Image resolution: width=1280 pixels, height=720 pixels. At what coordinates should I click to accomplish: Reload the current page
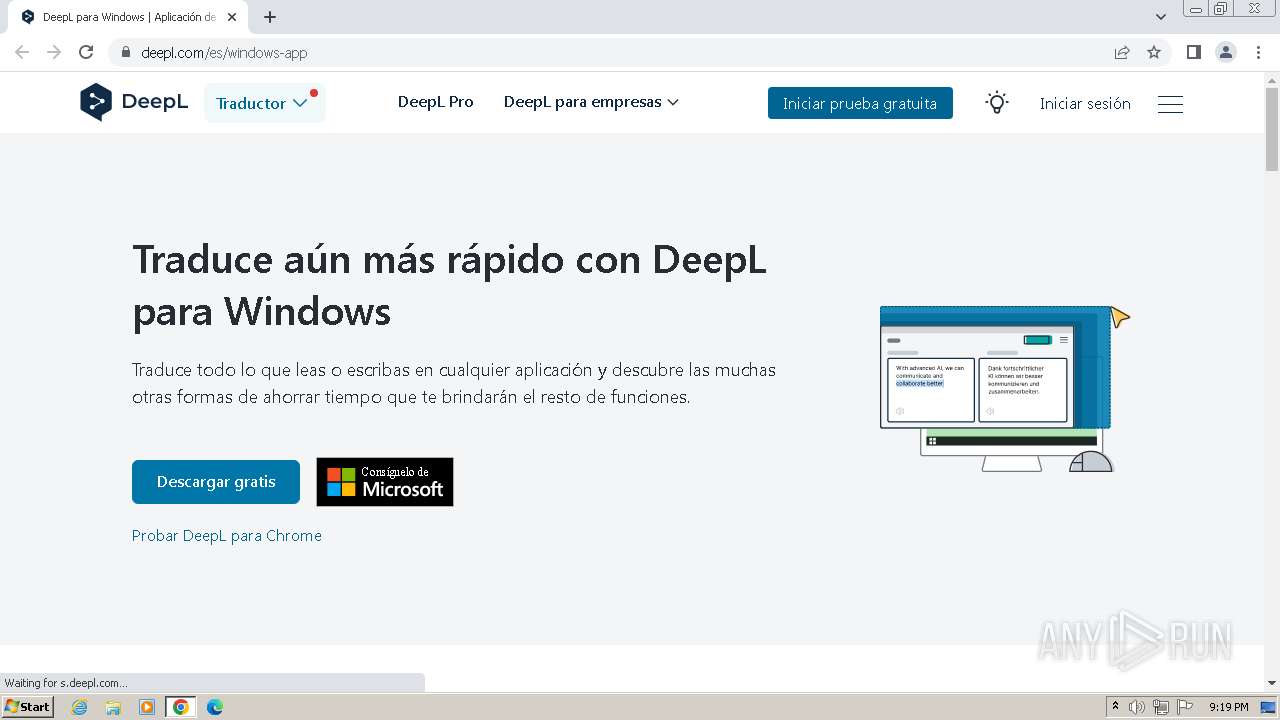coord(86,52)
